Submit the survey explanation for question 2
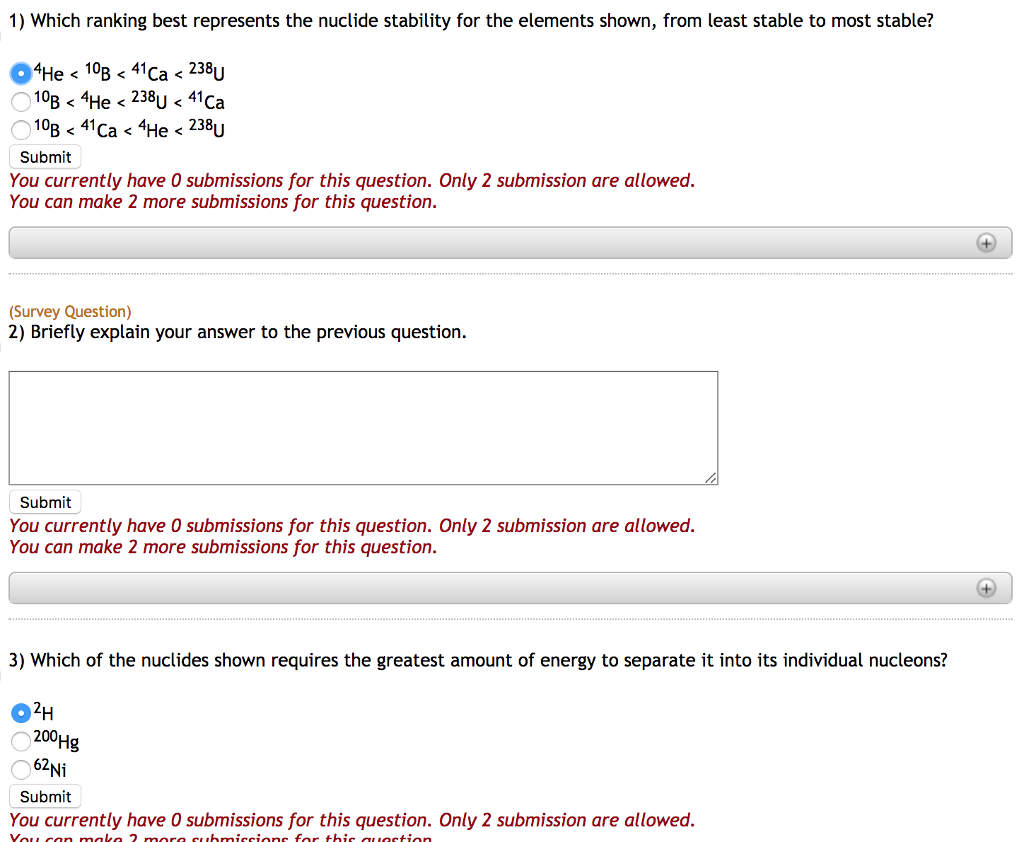 [x=45, y=502]
